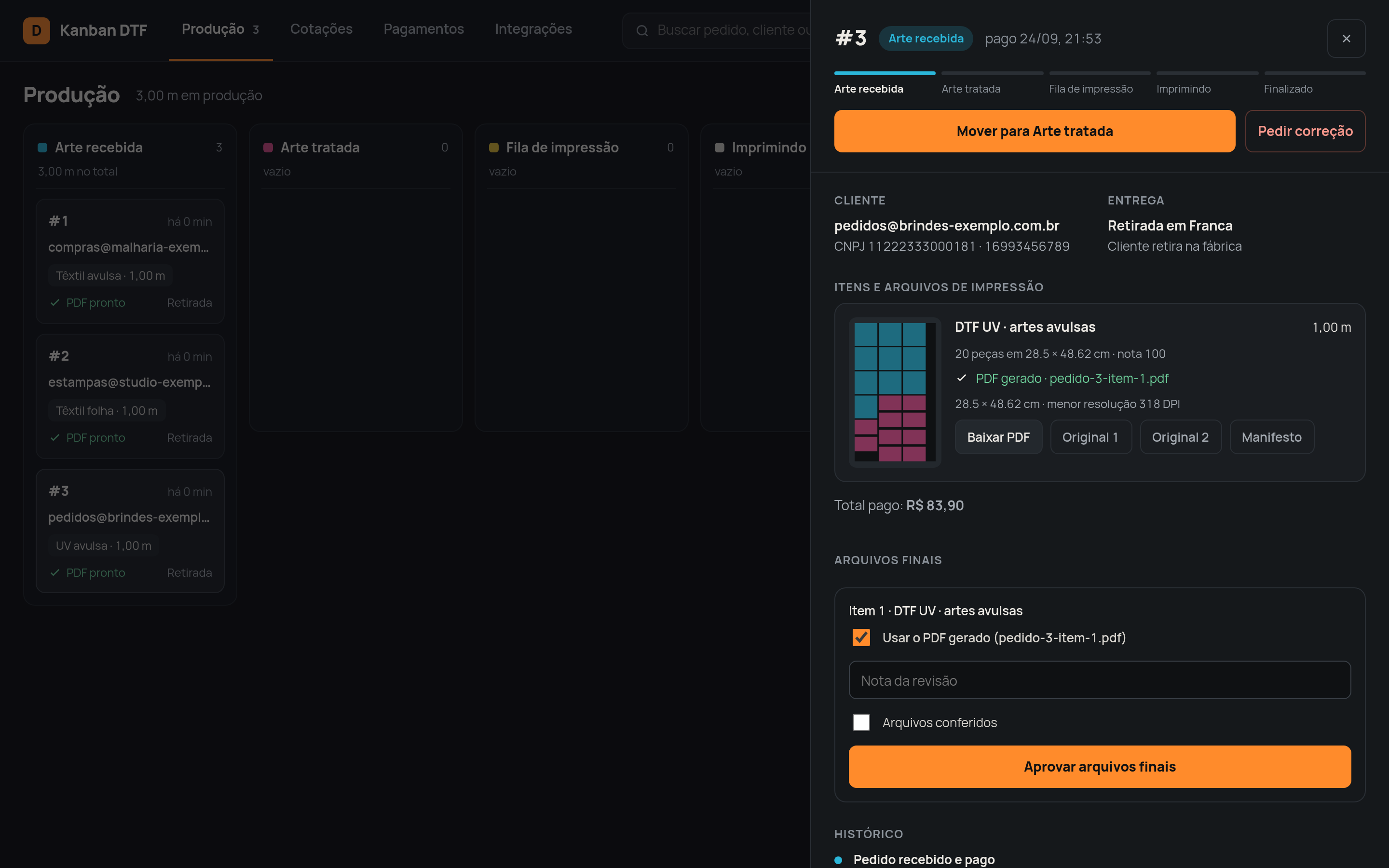Open the Integrações tab
The image size is (1389, 868).
[x=533, y=29]
